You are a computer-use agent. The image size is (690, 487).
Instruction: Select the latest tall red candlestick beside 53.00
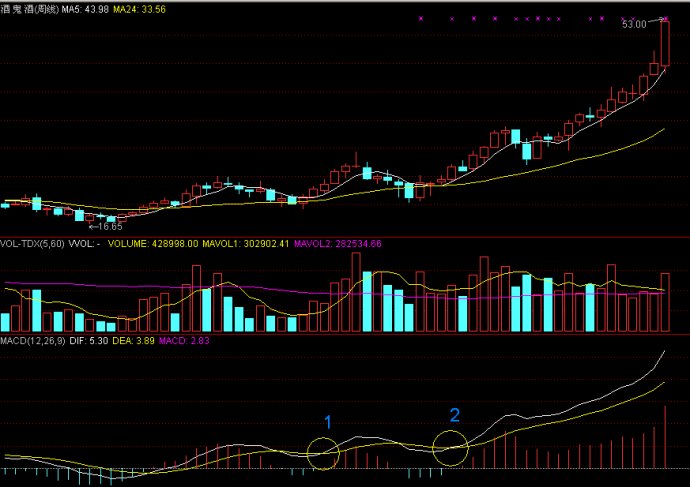pos(665,44)
